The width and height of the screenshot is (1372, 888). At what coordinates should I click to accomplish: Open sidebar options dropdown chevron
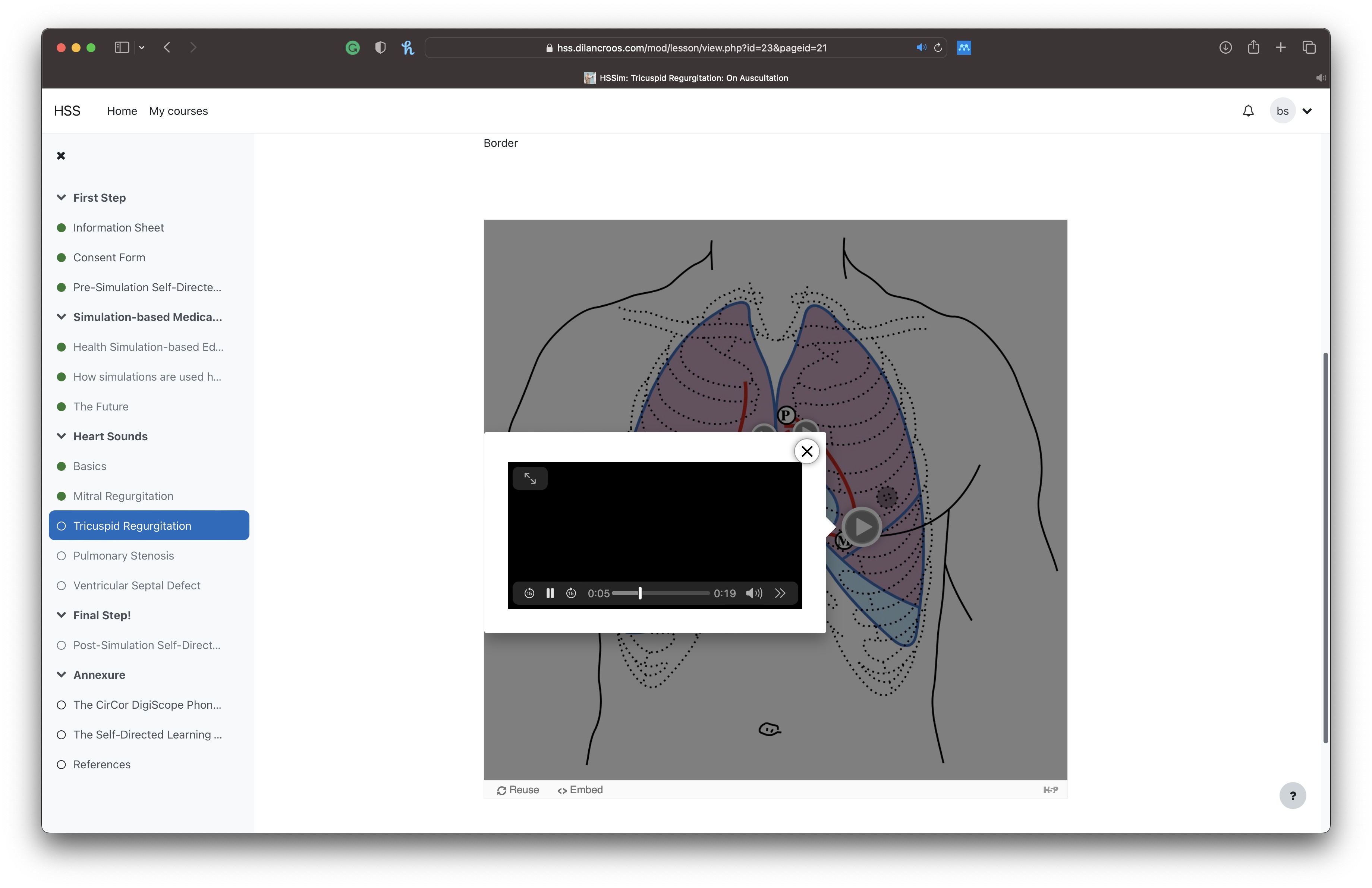(141, 48)
